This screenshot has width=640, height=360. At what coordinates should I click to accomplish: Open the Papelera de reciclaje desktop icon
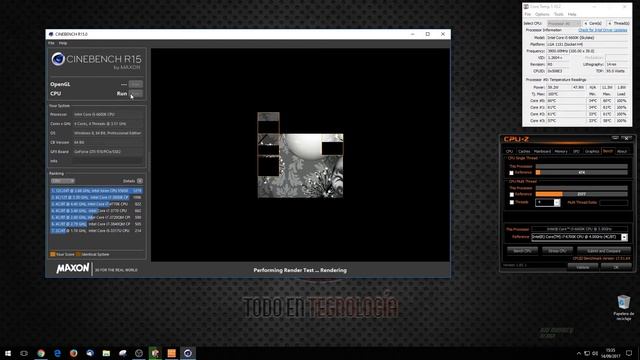pos(624,308)
